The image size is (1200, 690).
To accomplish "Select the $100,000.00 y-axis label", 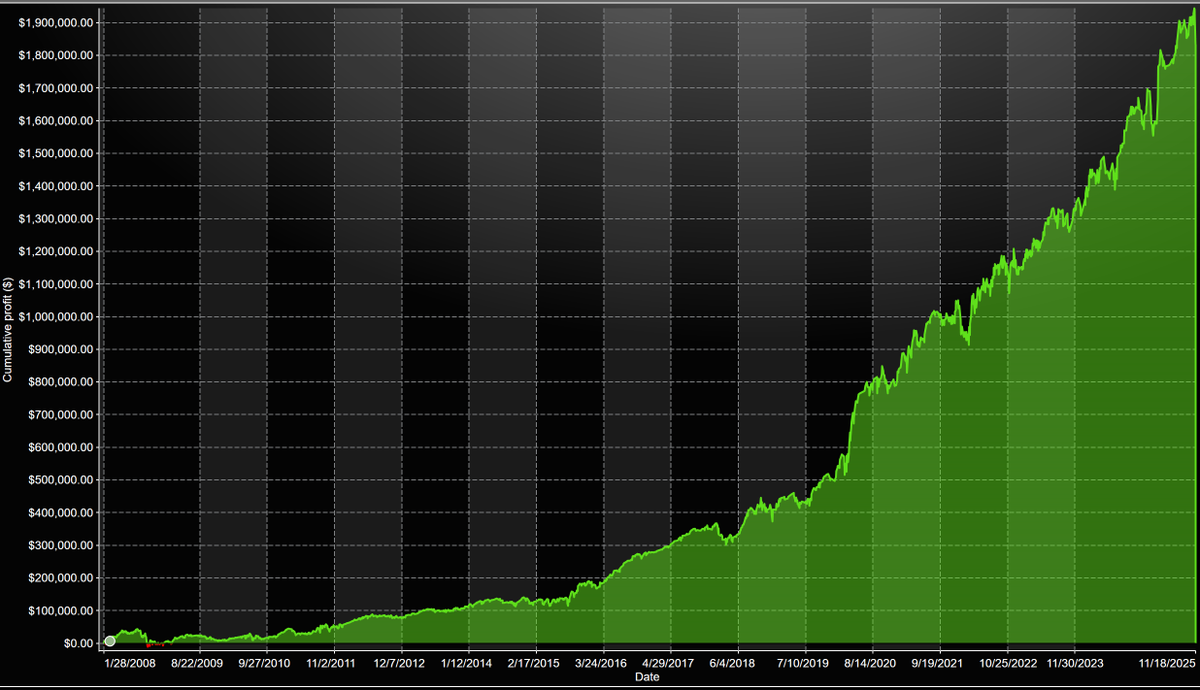I will [63, 610].
